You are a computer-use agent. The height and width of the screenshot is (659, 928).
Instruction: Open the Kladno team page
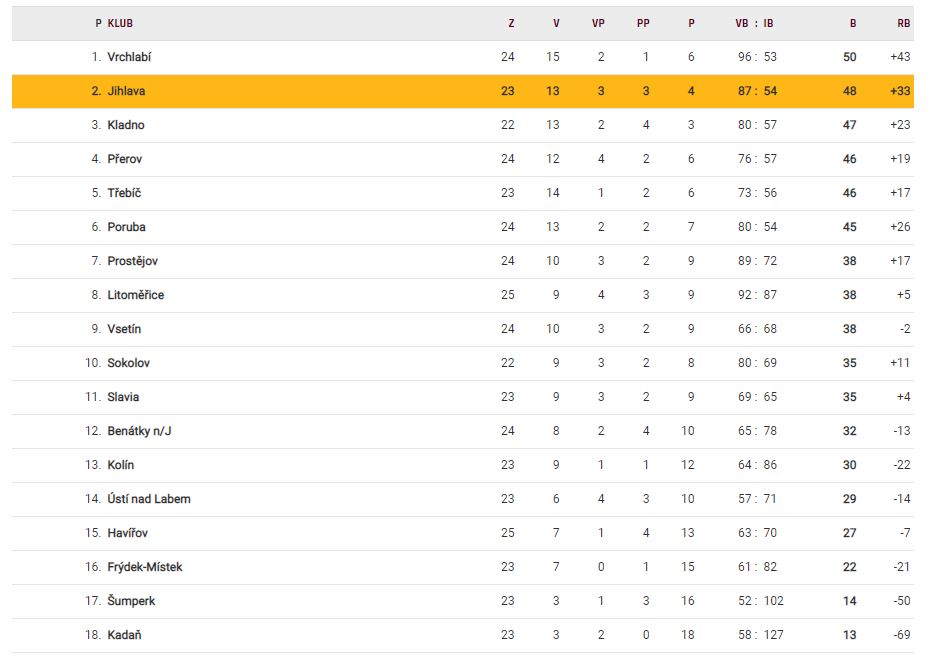point(125,125)
